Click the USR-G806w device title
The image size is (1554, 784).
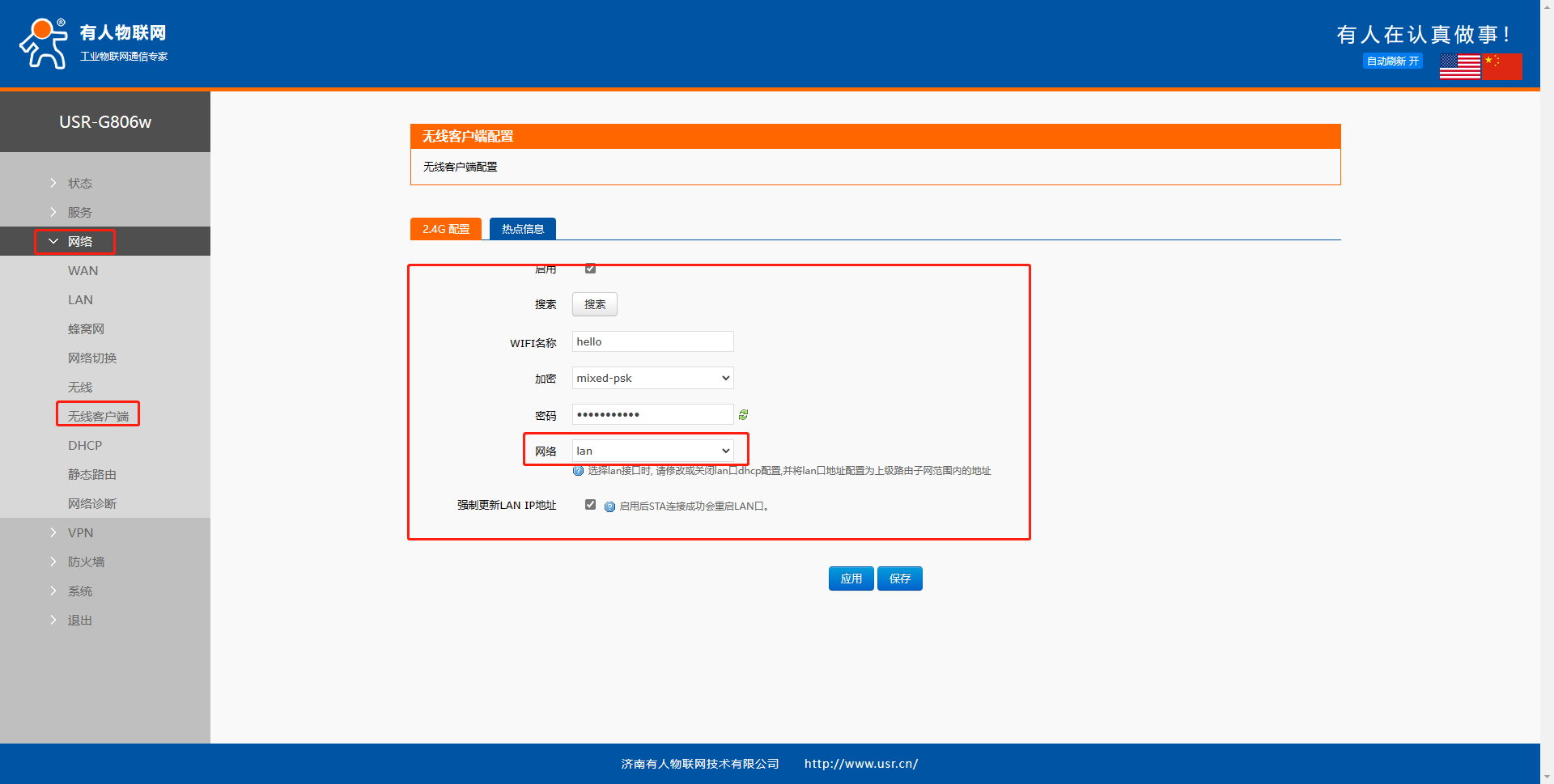(x=105, y=122)
